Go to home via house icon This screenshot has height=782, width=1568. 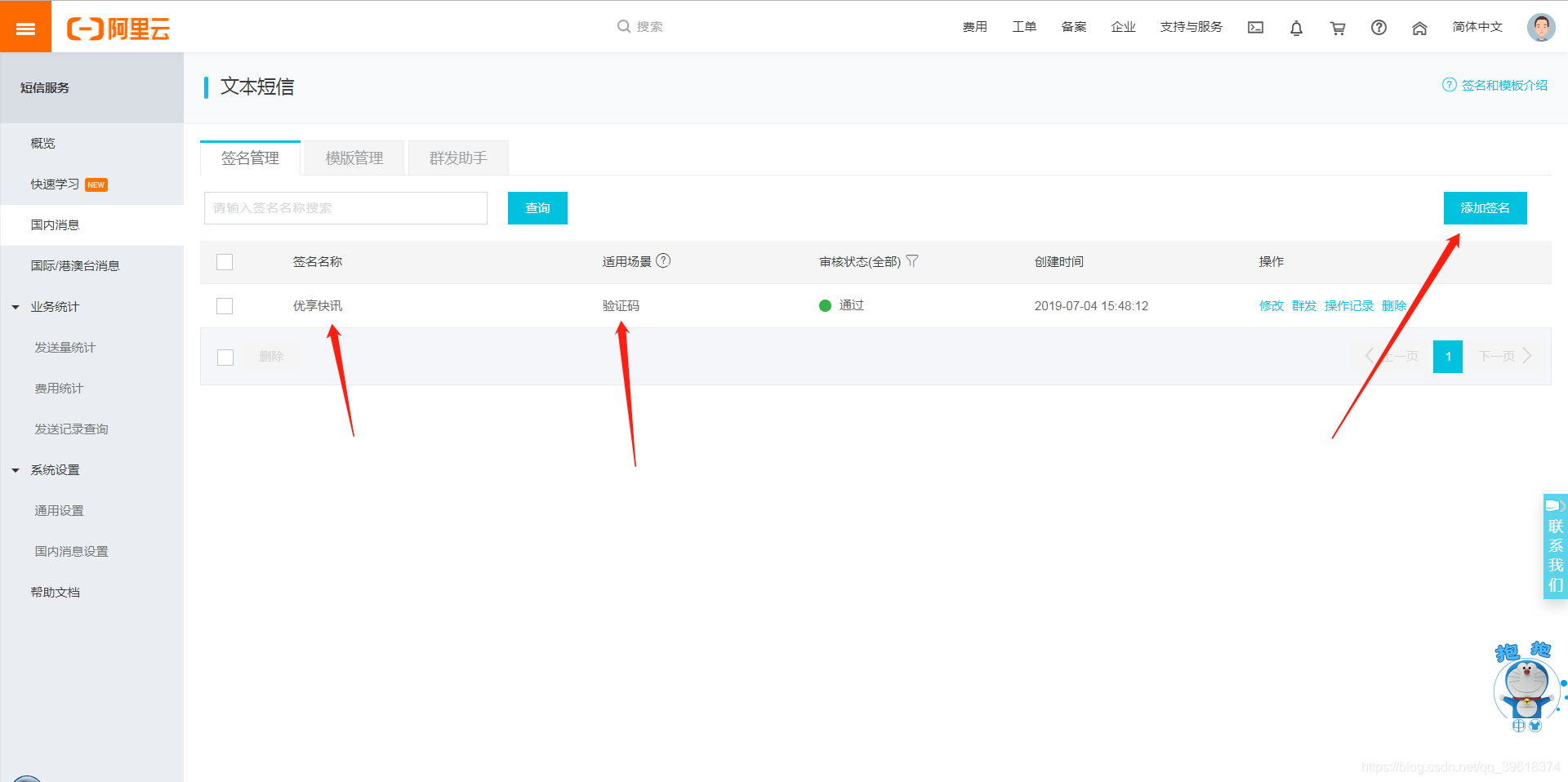(1419, 28)
